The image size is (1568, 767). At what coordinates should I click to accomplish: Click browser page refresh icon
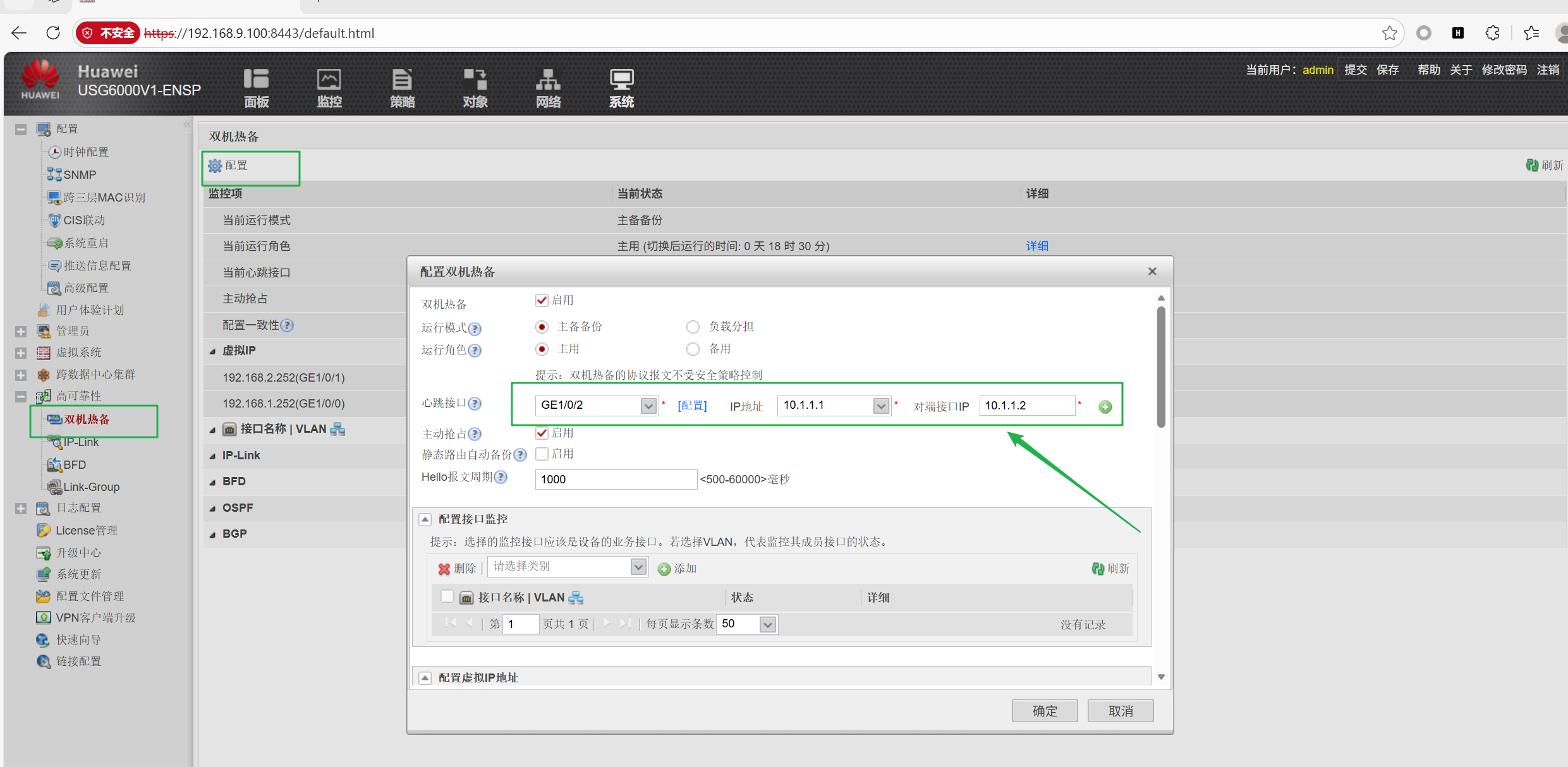coord(53,33)
